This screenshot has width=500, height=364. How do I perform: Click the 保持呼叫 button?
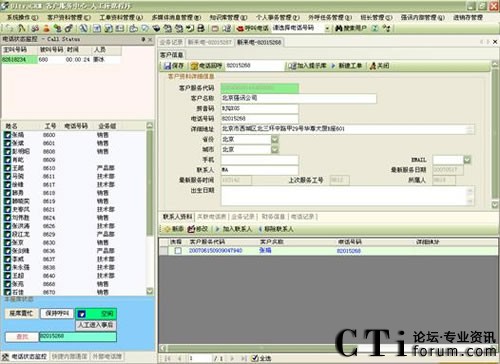[x=57, y=314]
